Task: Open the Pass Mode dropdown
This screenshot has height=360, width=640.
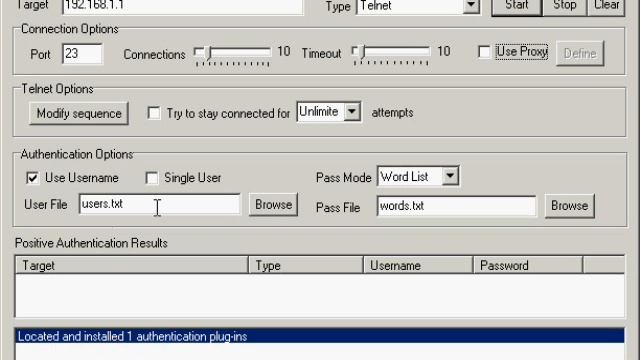Action: (450, 176)
